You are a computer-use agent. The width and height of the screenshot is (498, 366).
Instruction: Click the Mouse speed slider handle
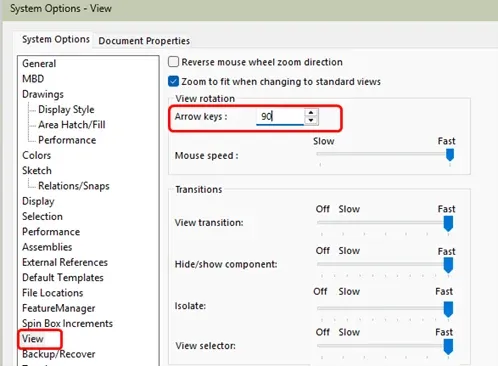[x=450, y=155]
